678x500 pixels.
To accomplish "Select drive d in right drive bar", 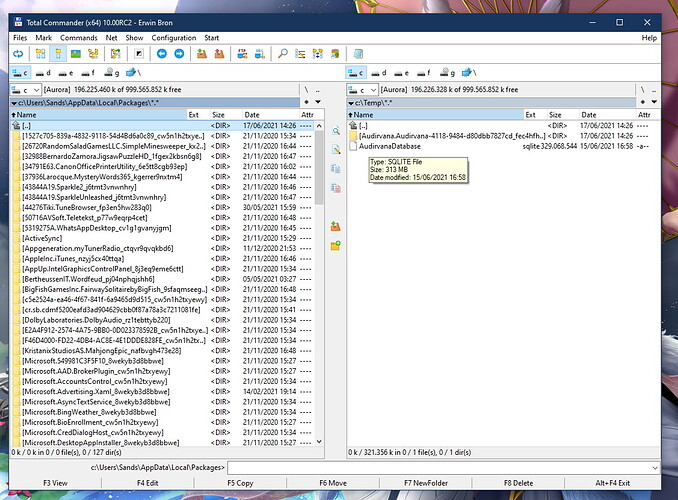I will click(379, 73).
